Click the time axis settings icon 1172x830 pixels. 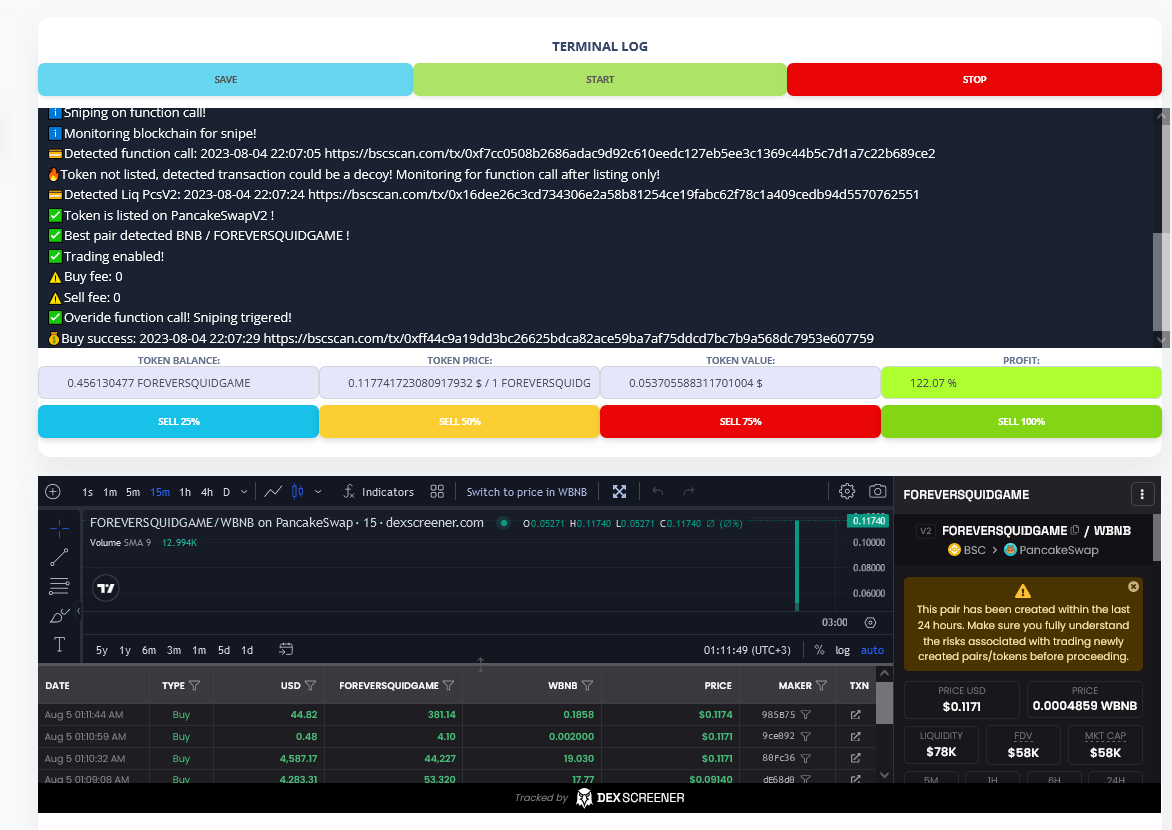(870, 623)
